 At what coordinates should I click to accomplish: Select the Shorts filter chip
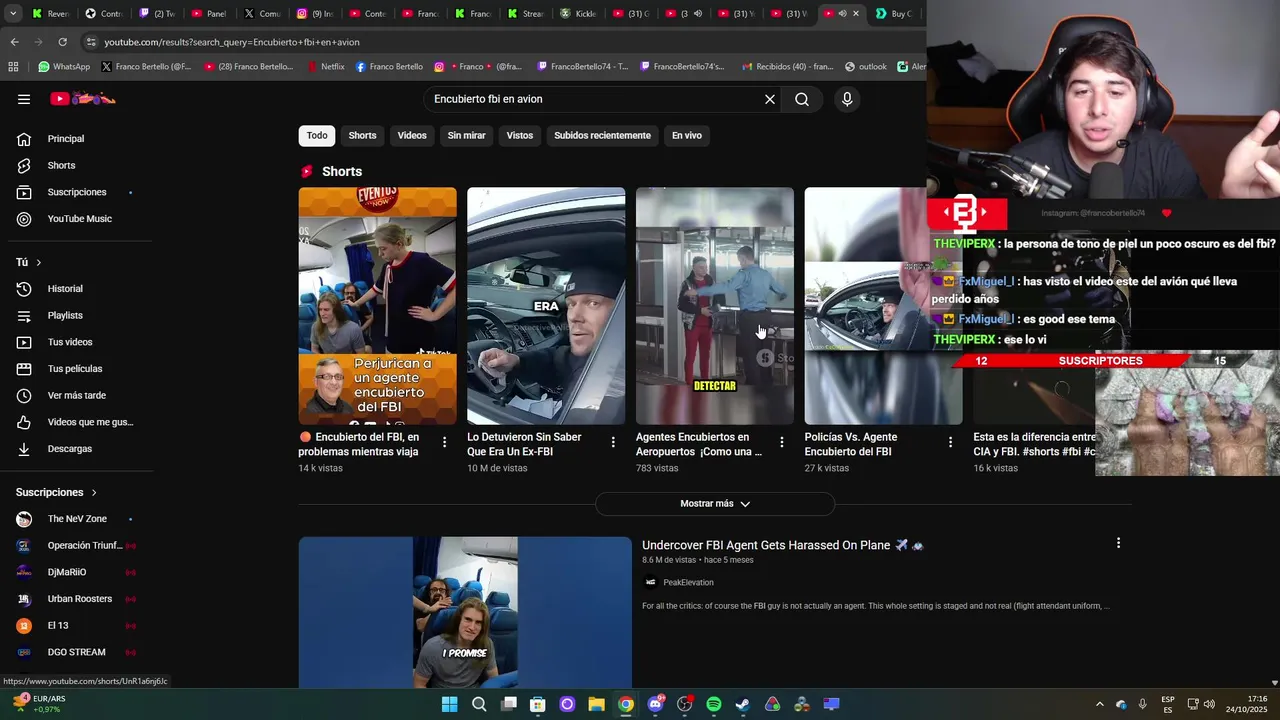(x=362, y=135)
